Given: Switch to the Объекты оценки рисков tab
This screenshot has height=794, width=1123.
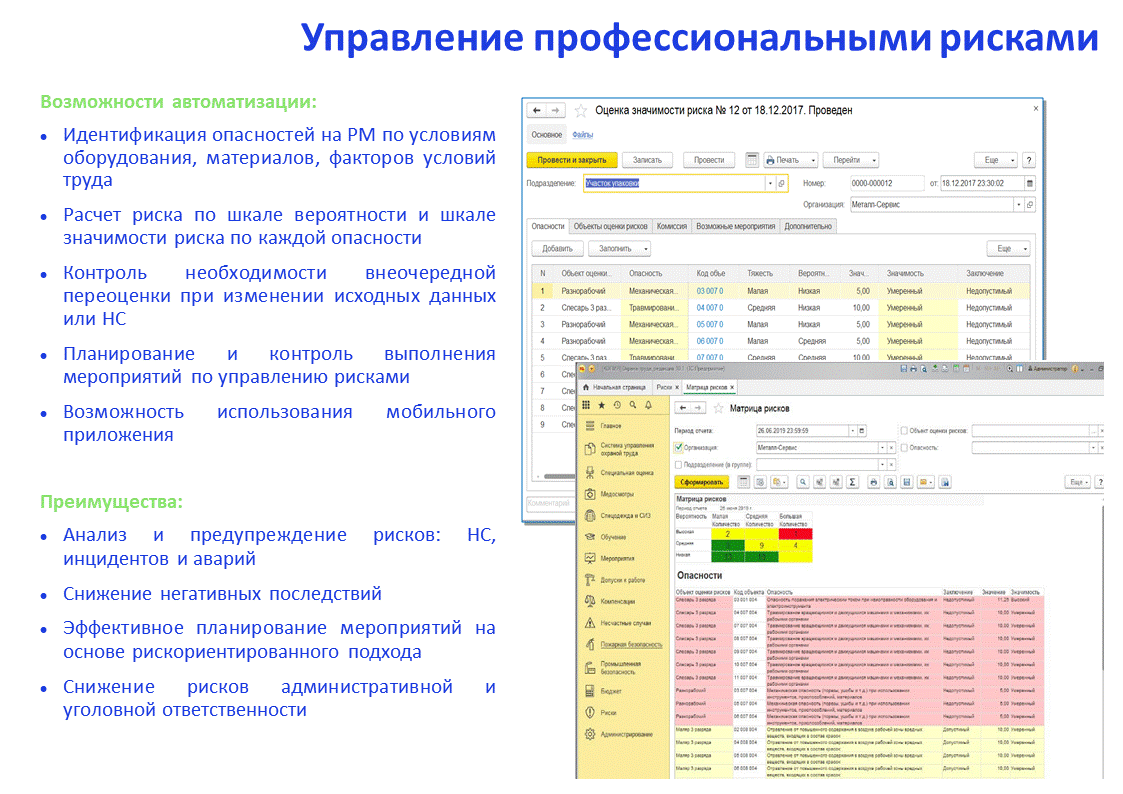Looking at the screenshot, I should coord(610,226).
